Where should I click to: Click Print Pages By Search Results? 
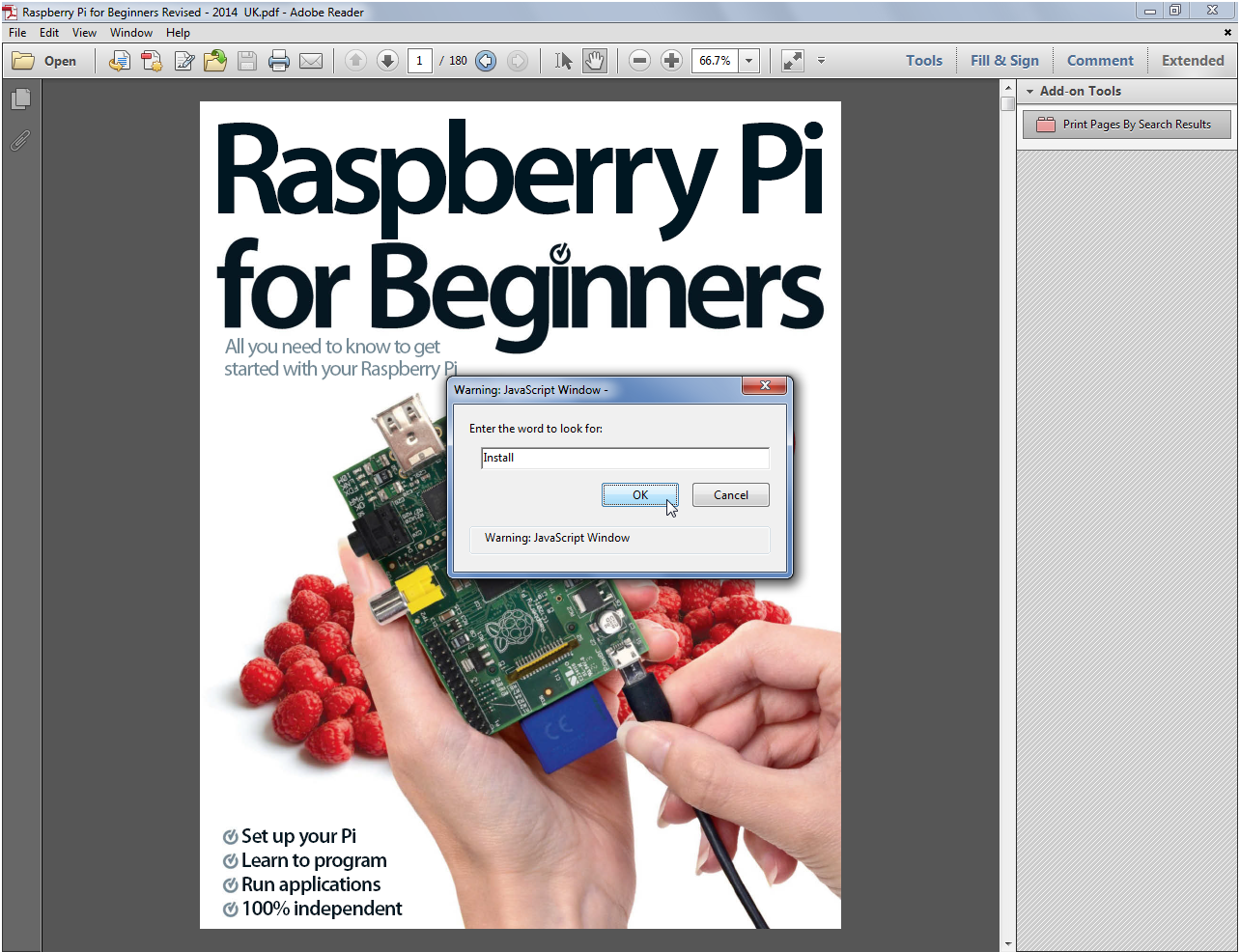click(1126, 125)
